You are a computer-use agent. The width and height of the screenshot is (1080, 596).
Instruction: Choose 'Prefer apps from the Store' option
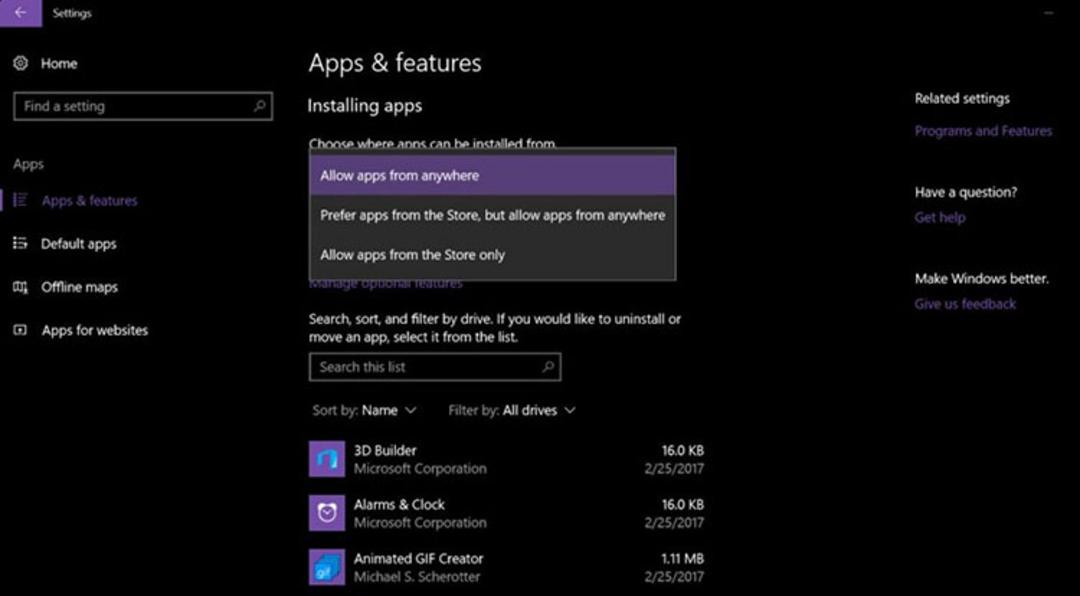492,215
